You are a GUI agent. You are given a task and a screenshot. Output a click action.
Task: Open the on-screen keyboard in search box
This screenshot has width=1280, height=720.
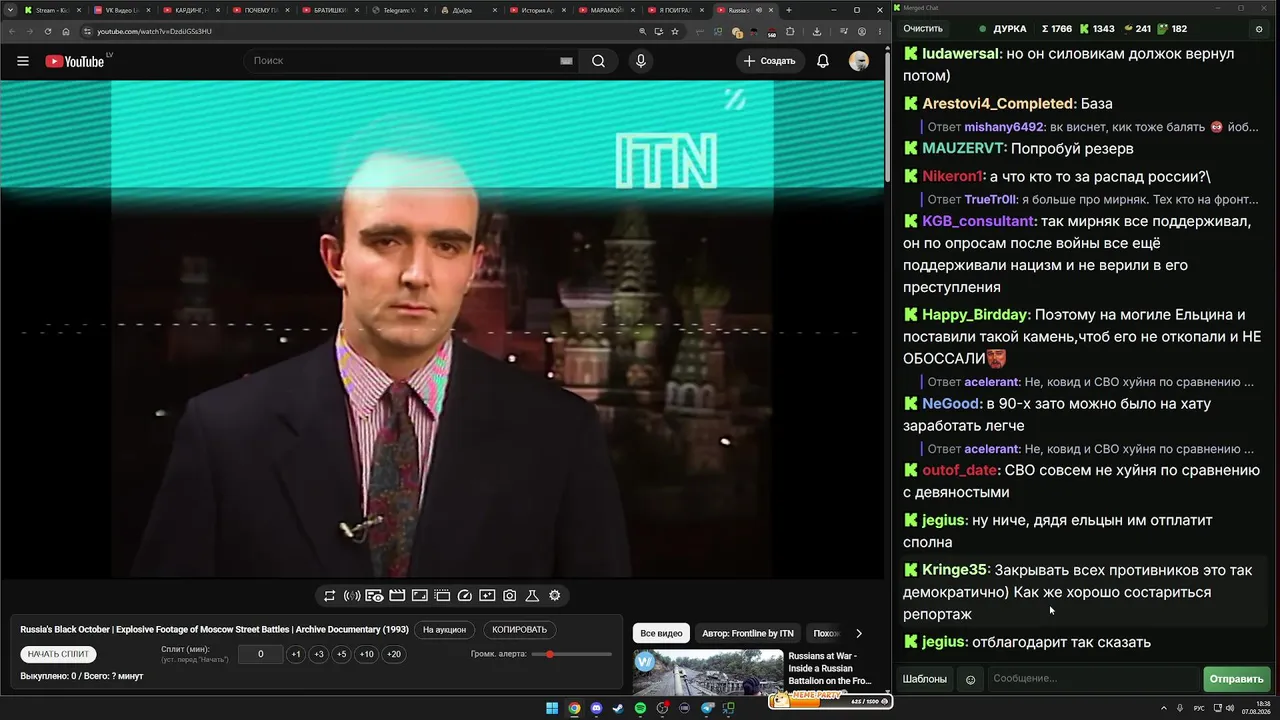click(x=566, y=61)
